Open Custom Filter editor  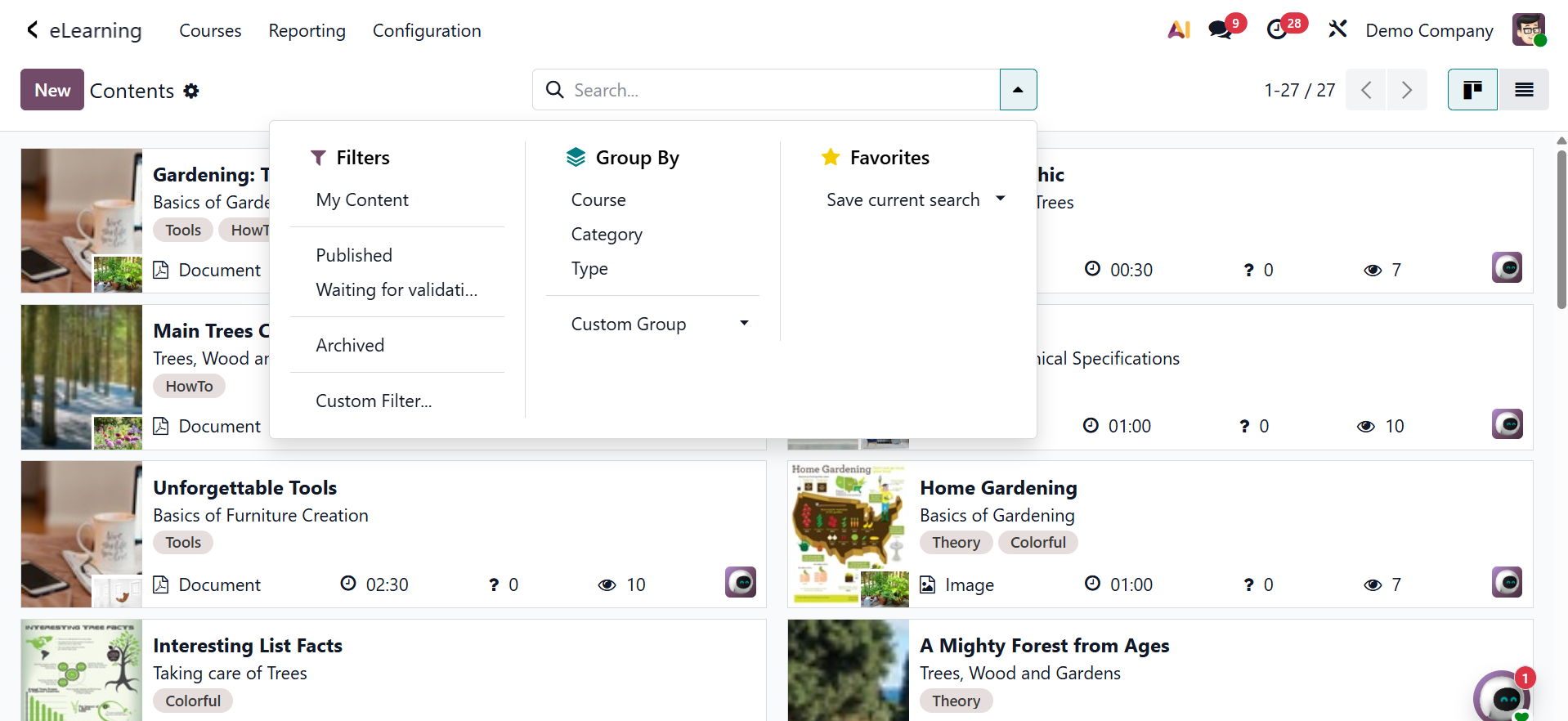374,401
